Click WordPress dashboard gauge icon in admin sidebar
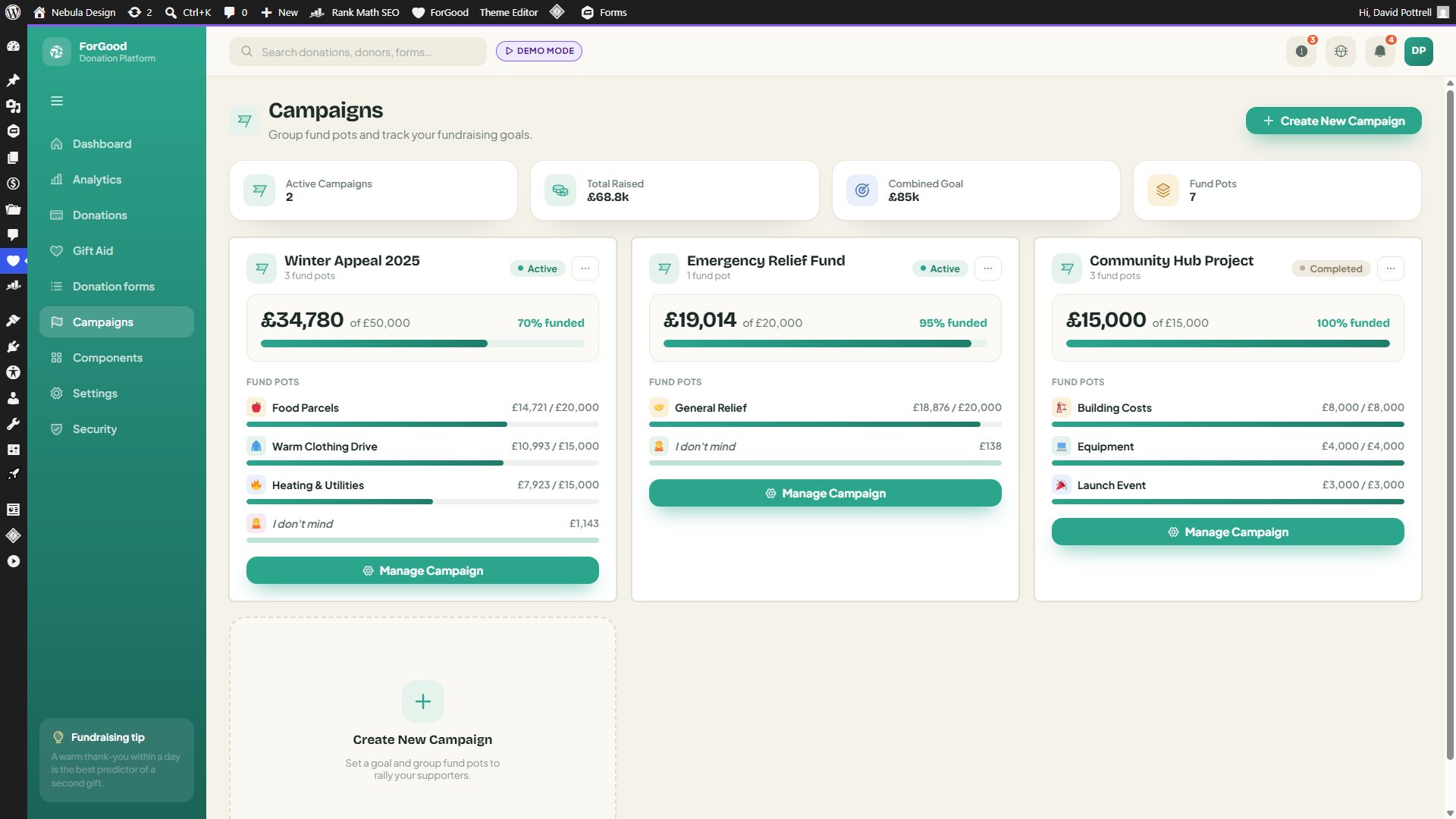Viewport: 1456px width, 819px height. tap(13, 46)
